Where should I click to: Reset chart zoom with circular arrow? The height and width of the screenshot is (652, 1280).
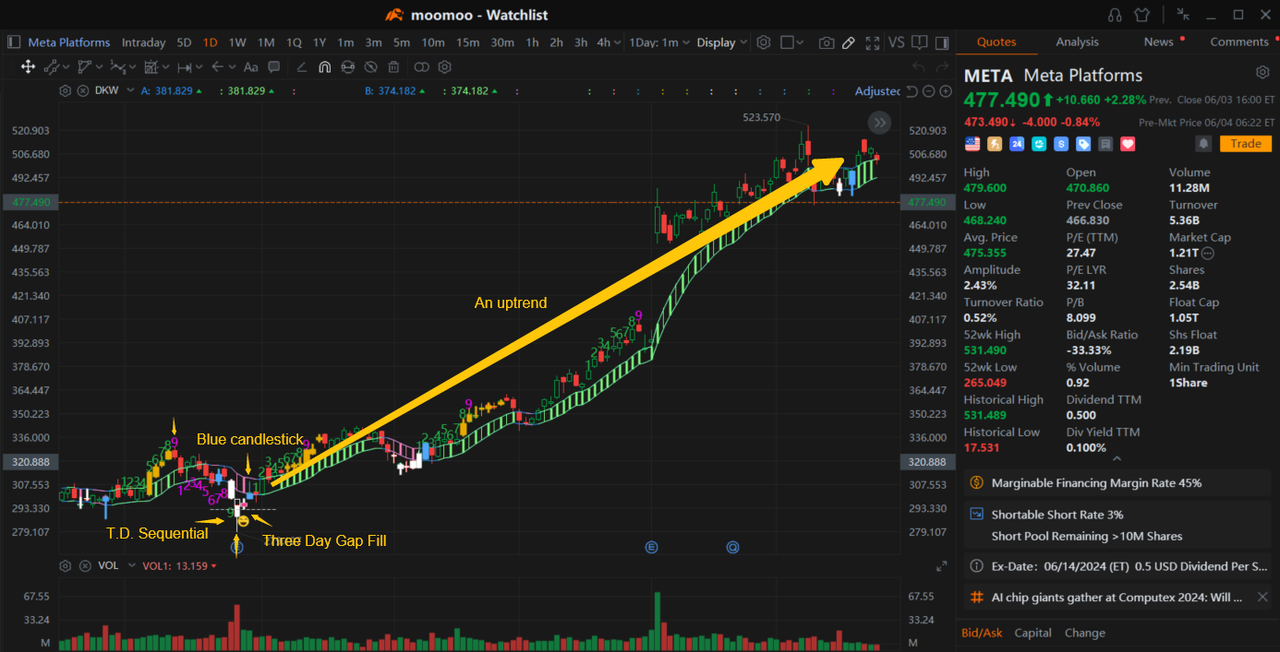point(912,91)
